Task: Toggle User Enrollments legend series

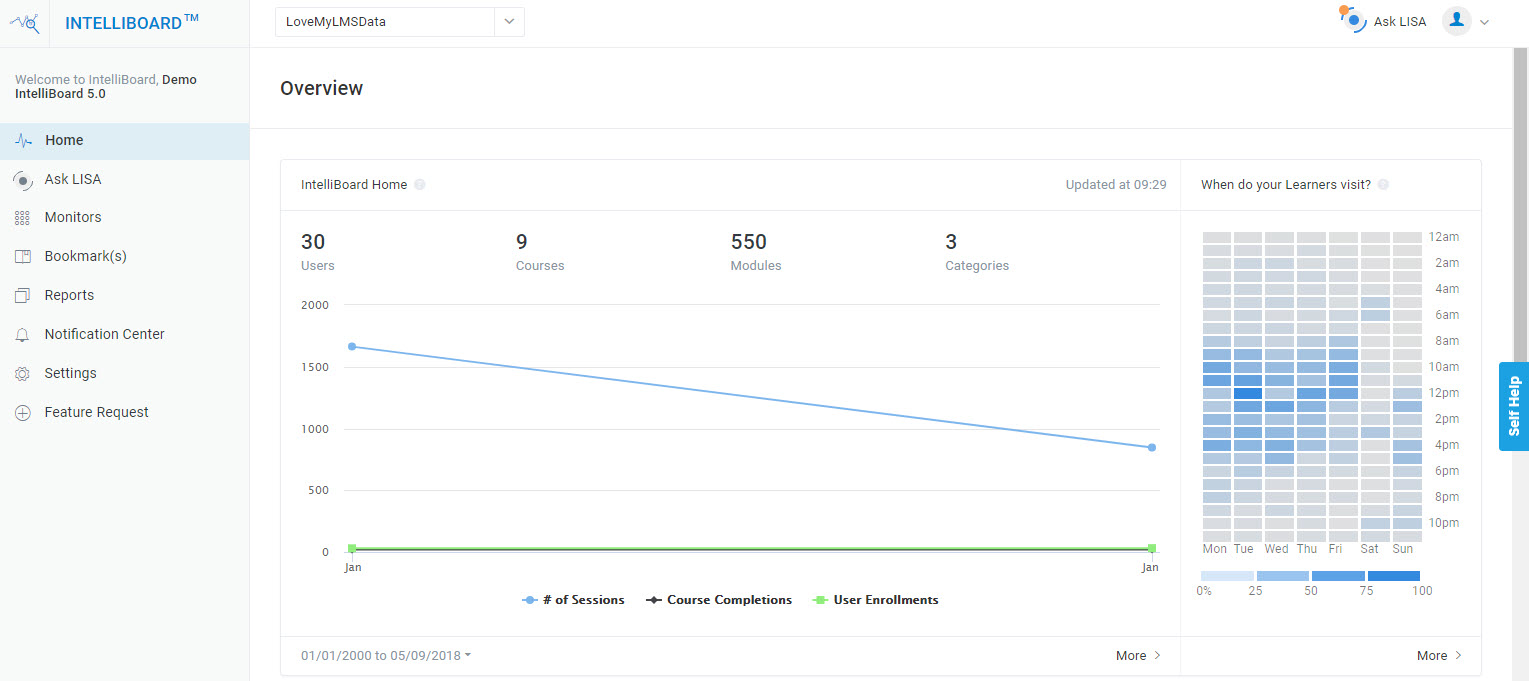Action: [x=875, y=600]
